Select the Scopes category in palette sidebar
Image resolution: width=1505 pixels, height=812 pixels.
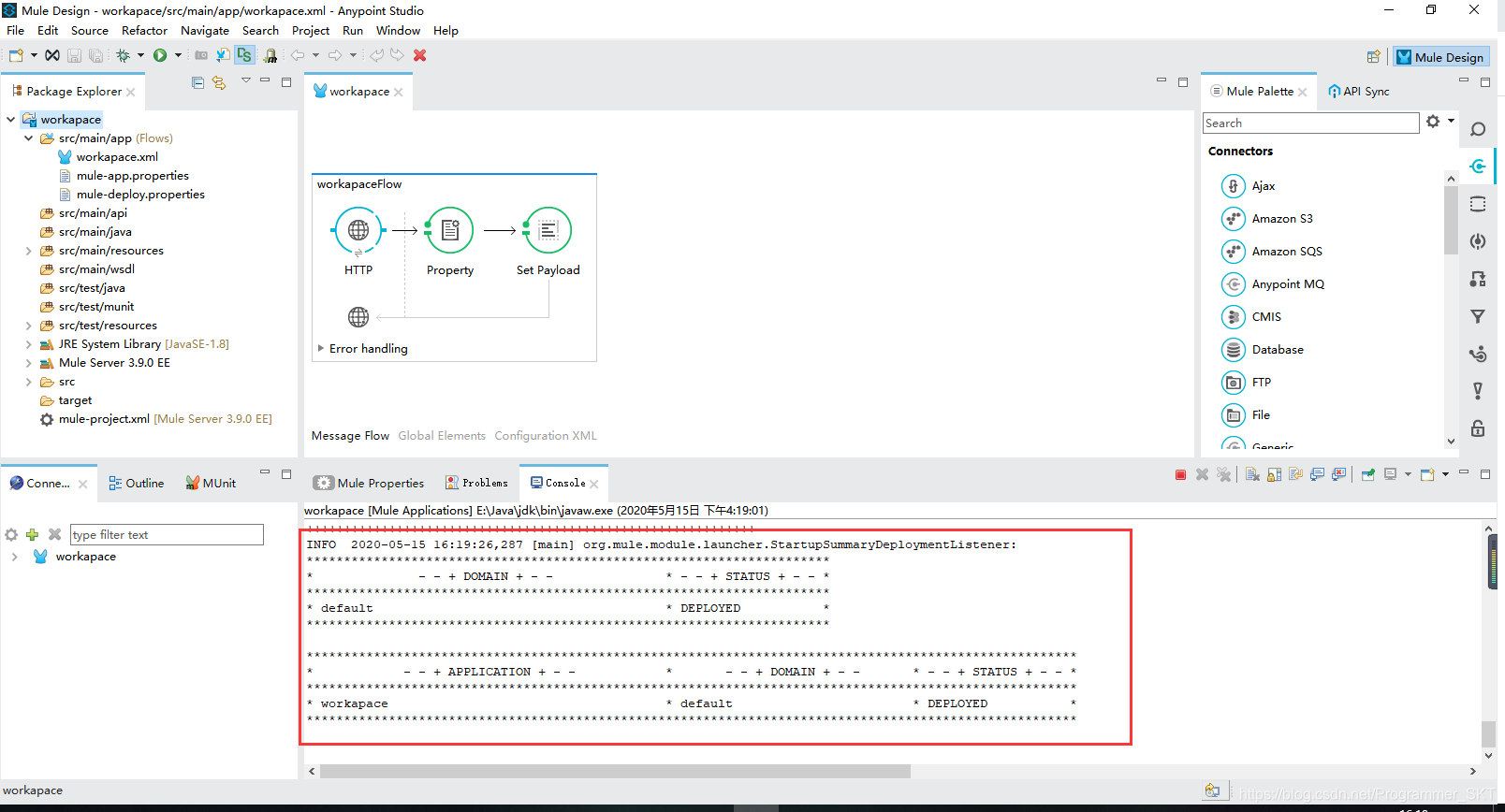coord(1478,204)
